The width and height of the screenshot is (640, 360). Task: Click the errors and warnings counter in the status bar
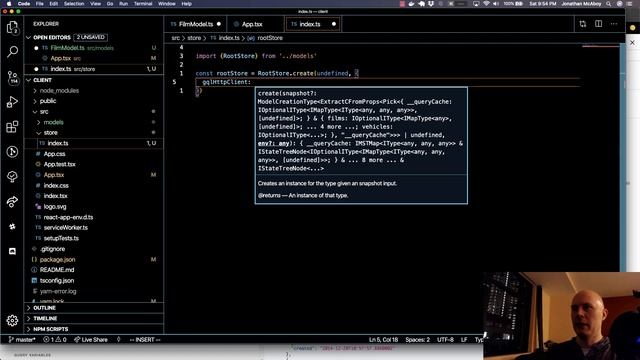point(55,340)
